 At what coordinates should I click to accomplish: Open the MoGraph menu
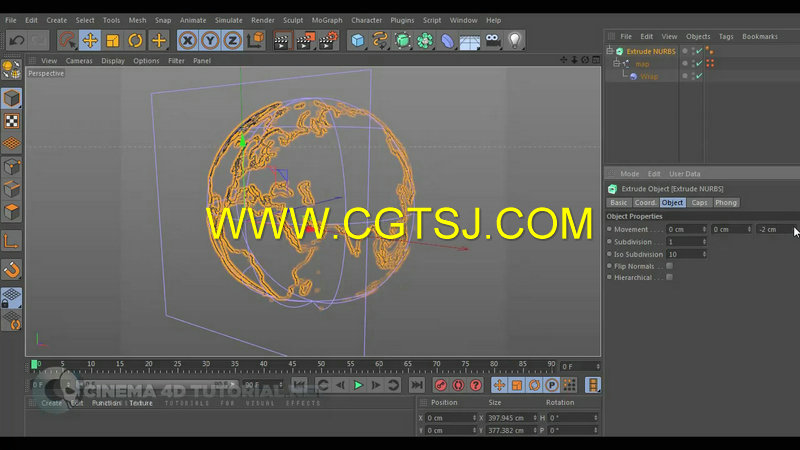(327, 20)
